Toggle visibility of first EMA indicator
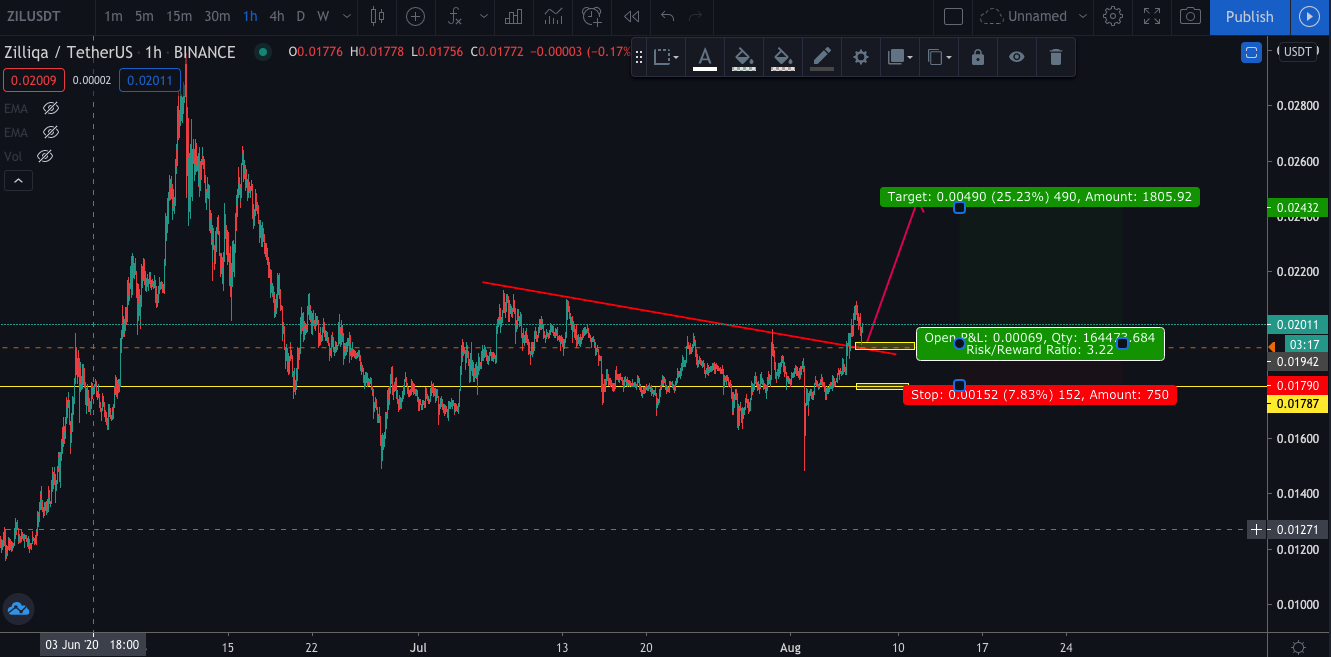 coord(51,108)
